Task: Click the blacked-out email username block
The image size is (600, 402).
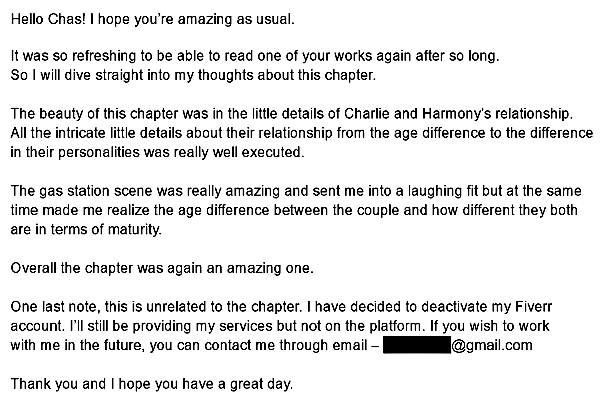Action: click(417, 345)
